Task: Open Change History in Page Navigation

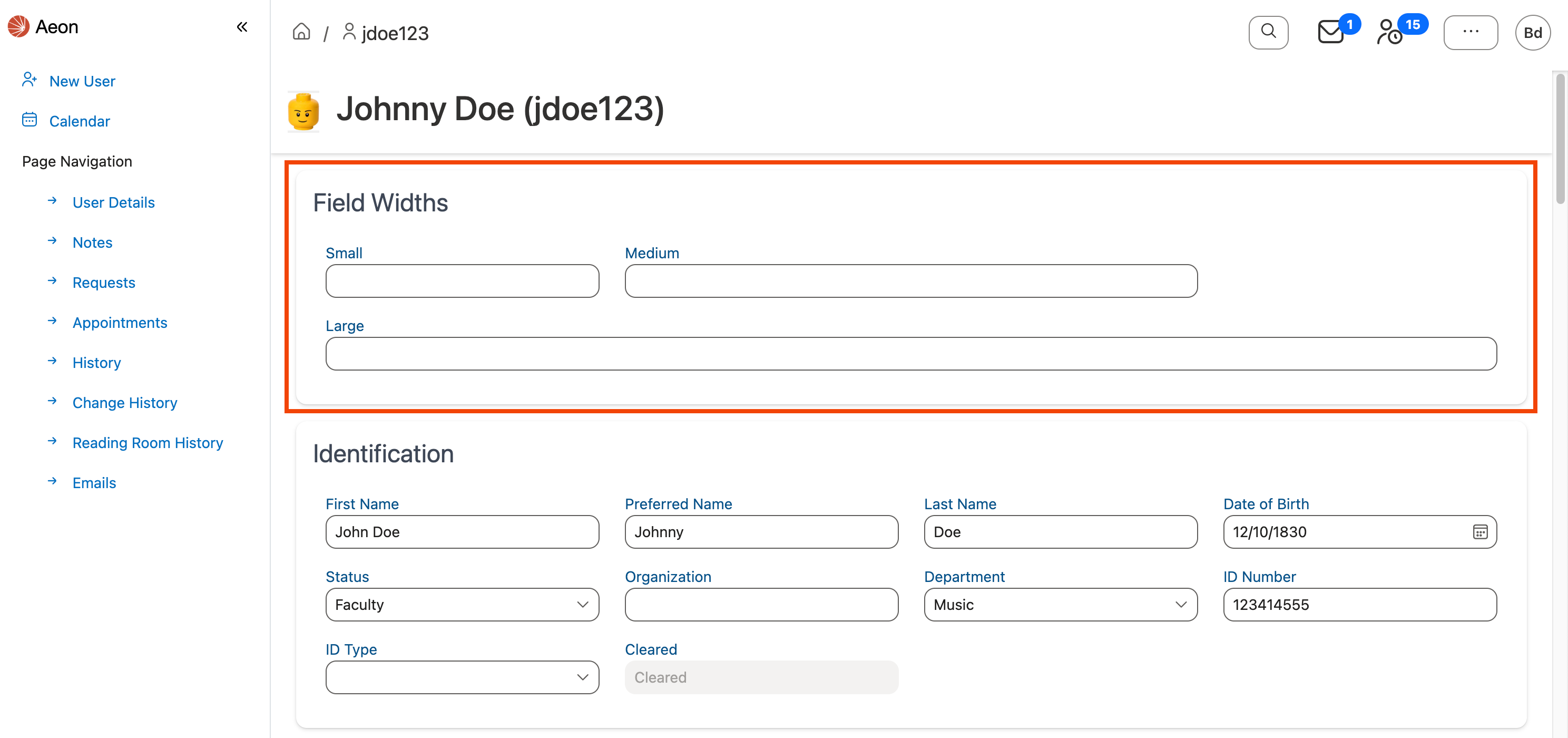Action: pos(124,403)
